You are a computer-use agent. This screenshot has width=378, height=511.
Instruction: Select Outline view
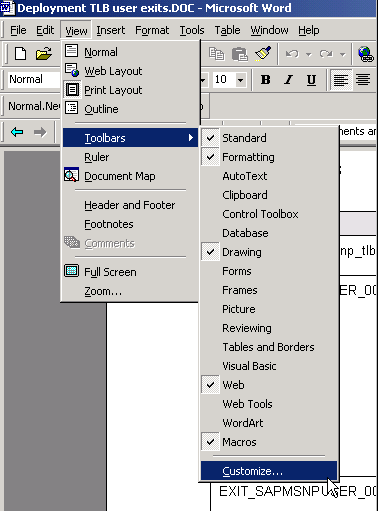131,109
